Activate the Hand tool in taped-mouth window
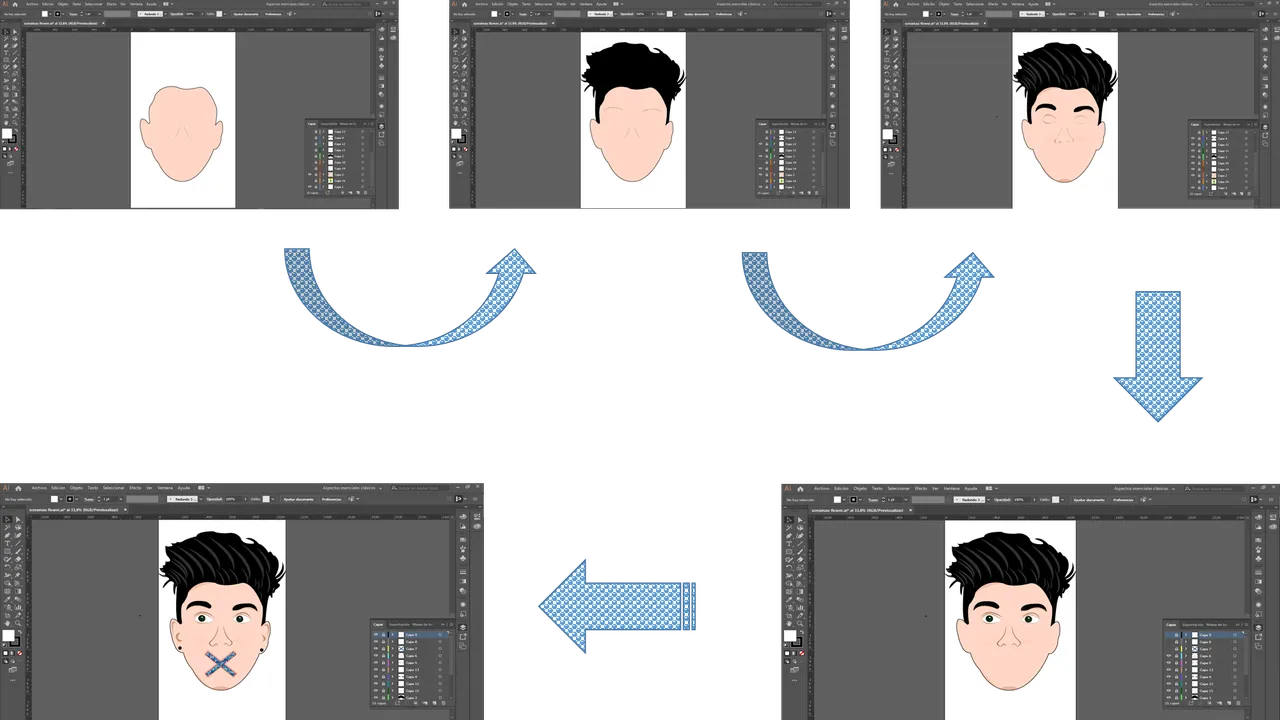1280x720 pixels. pos(7,623)
